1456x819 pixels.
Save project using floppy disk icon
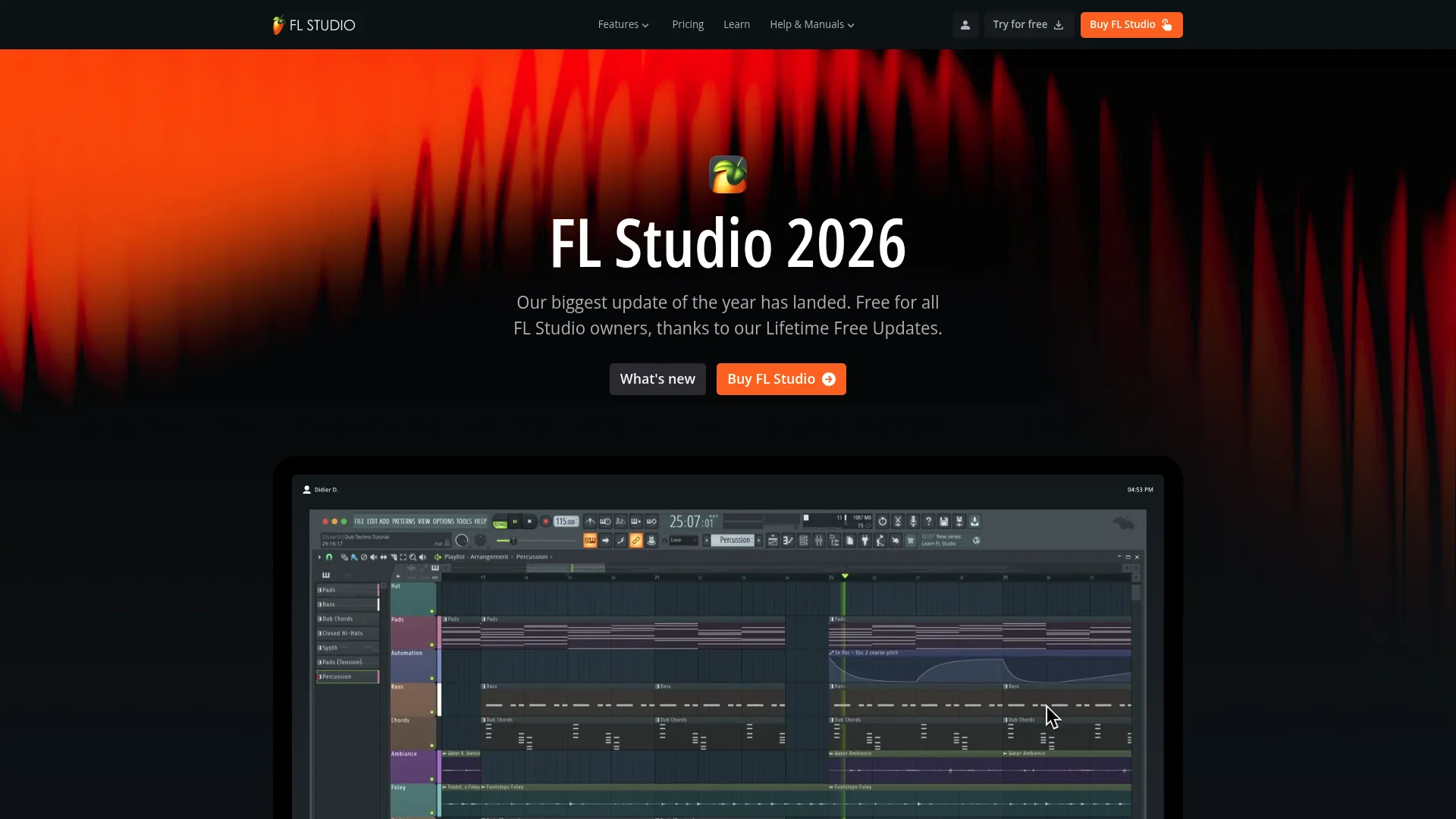point(944,521)
